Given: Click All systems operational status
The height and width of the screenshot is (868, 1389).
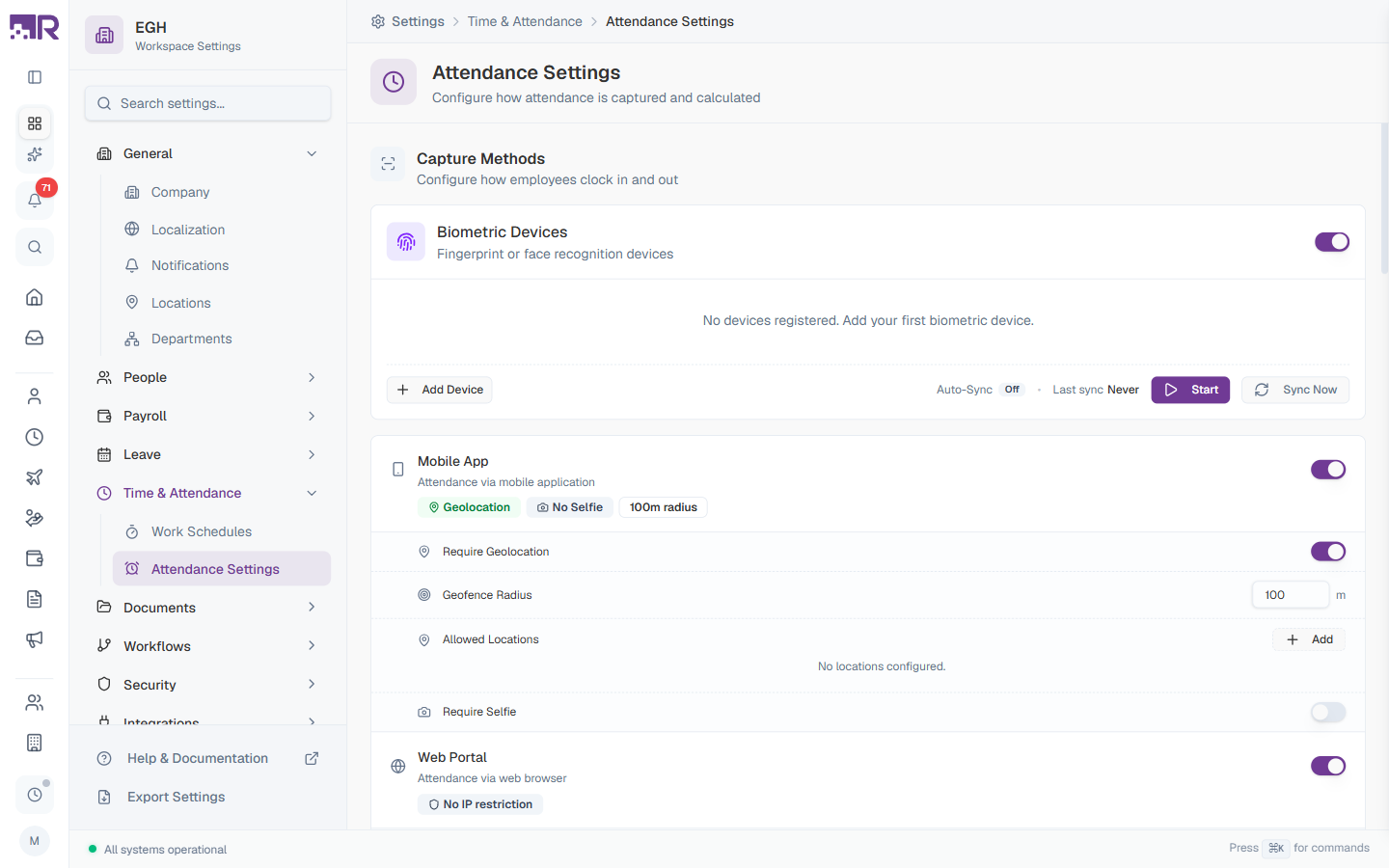Looking at the screenshot, I should (x=158, y=850).
